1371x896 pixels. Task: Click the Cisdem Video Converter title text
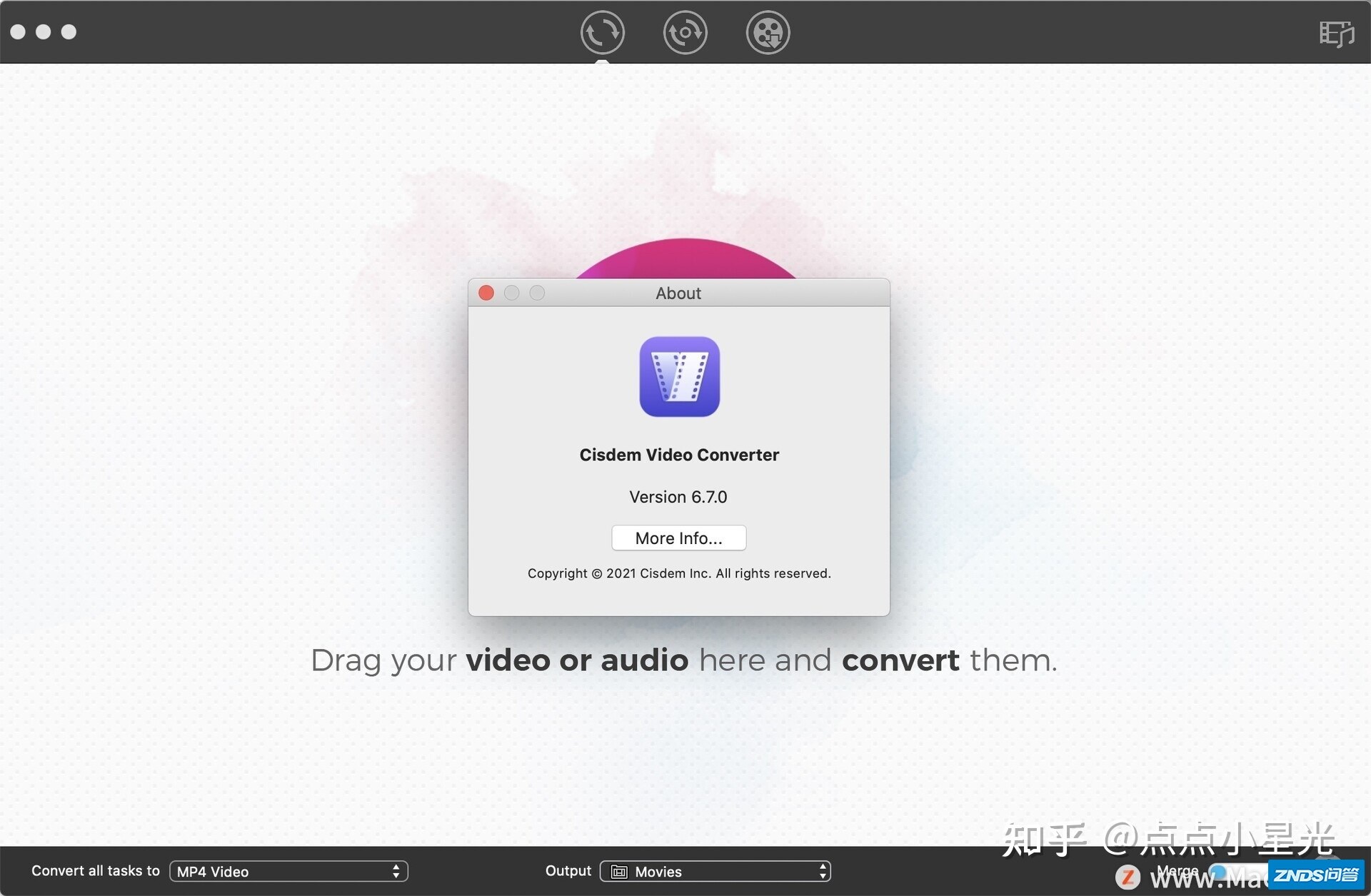679,455
